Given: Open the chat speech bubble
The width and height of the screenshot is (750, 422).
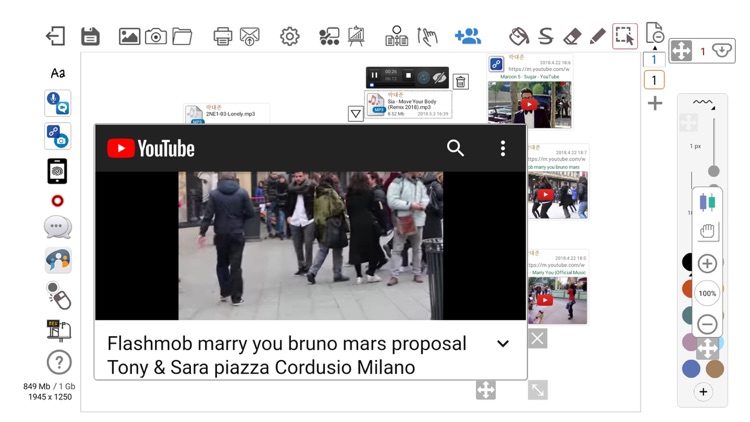Looking at the screenshot, I should [x=58, y=227].
